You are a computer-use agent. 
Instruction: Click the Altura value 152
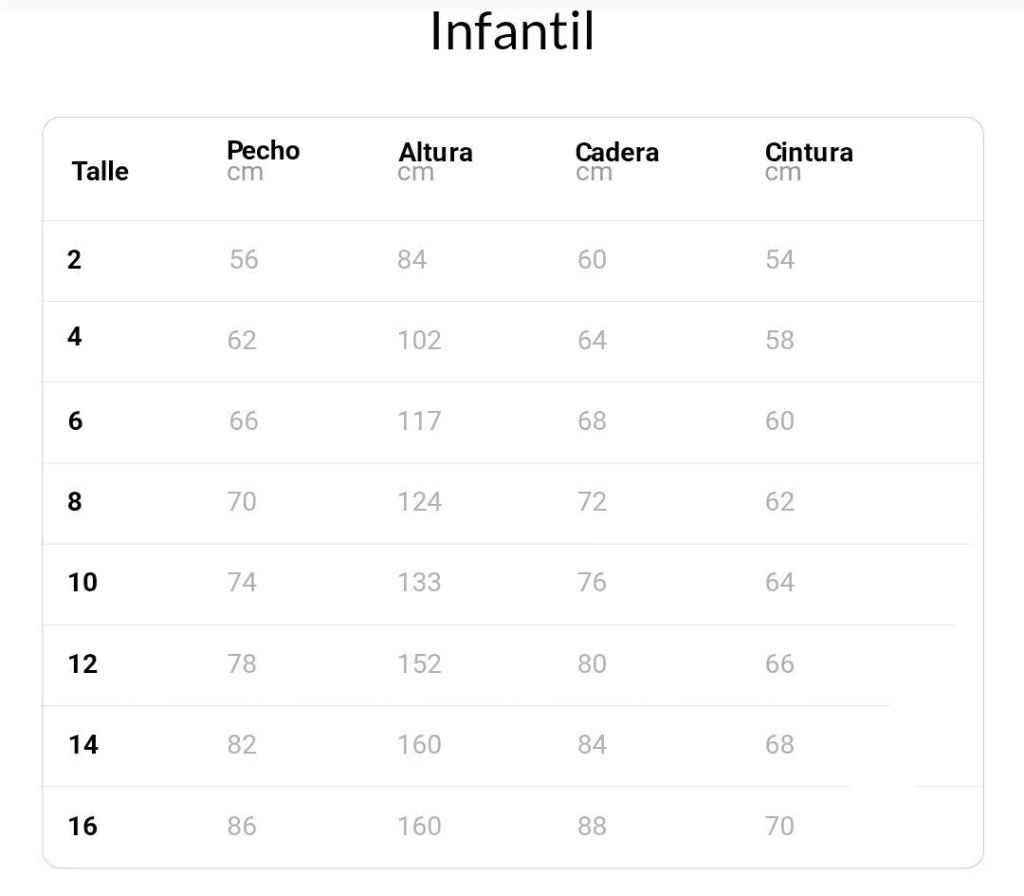[x=419, y=664]
